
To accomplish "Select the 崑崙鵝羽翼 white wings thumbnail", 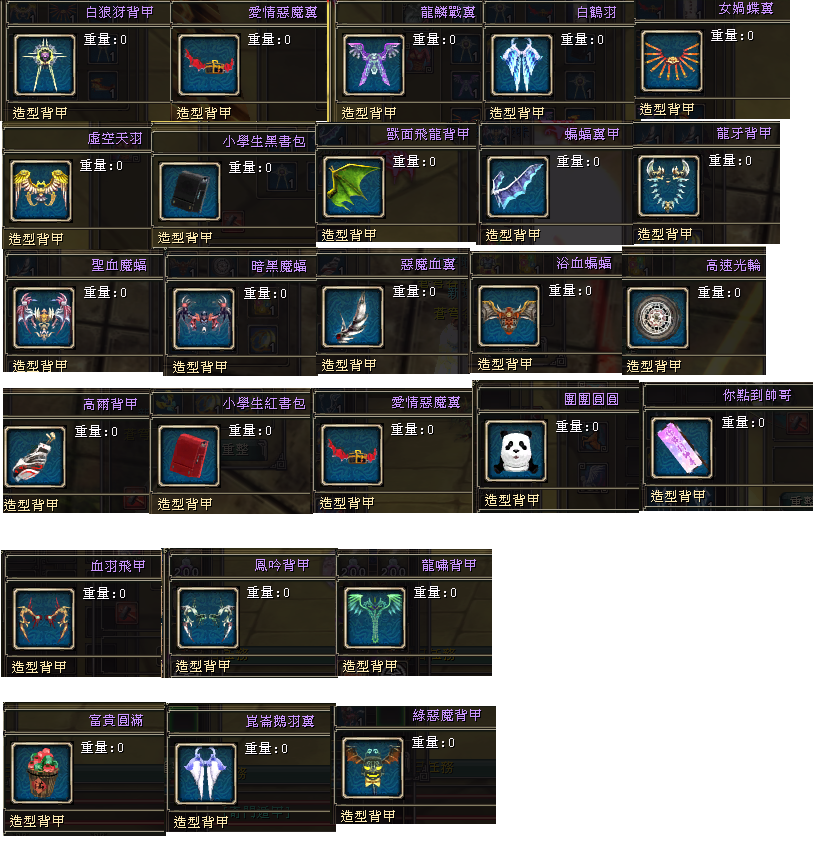I will pyautogui.click(x=206, y=773).
